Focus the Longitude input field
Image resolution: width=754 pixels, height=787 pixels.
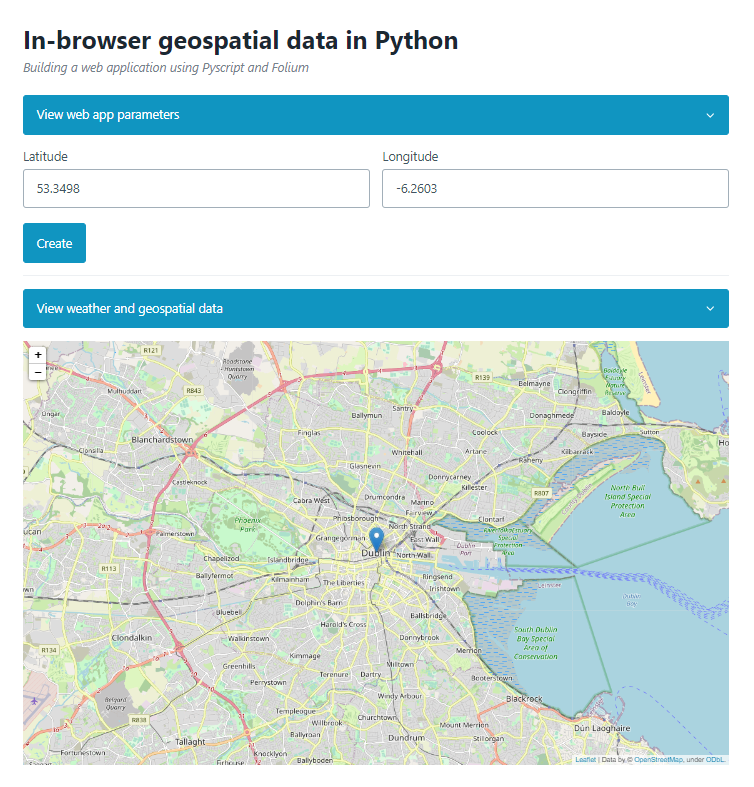(555, 189)
